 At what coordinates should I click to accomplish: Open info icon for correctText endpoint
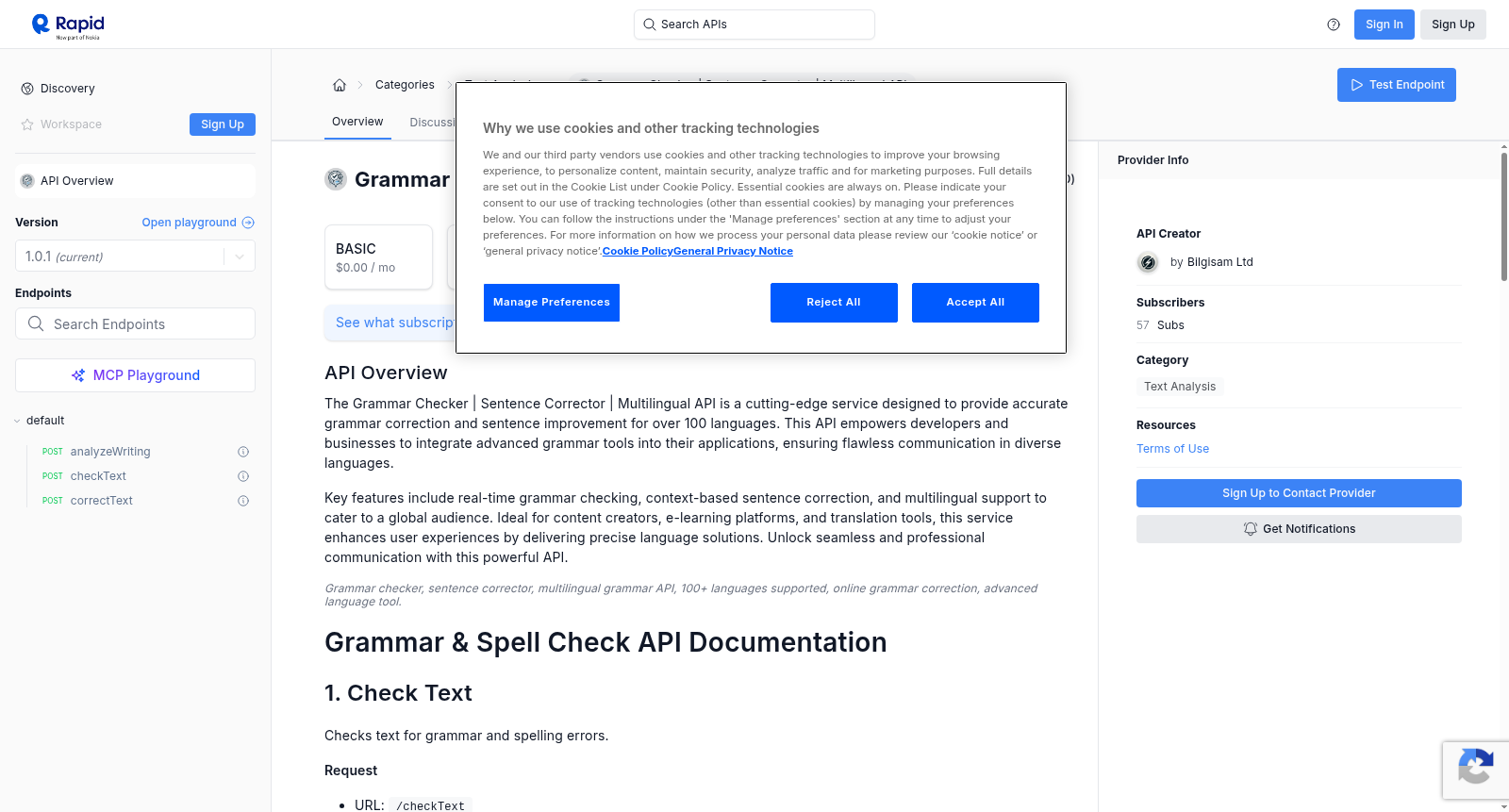pyautogui.click(x=243, y=501)
